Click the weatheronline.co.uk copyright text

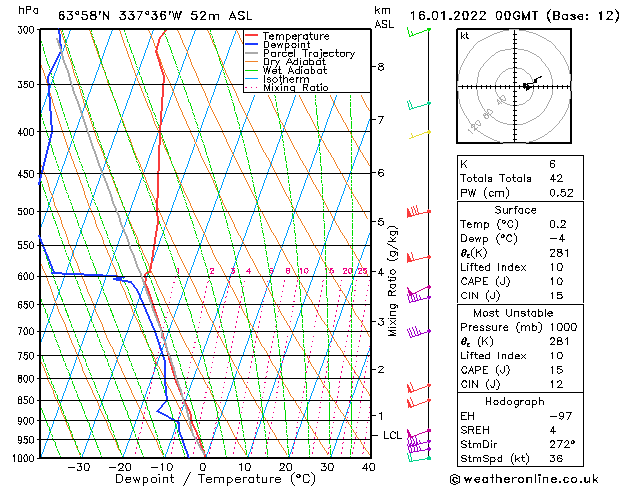pos(525,479)
